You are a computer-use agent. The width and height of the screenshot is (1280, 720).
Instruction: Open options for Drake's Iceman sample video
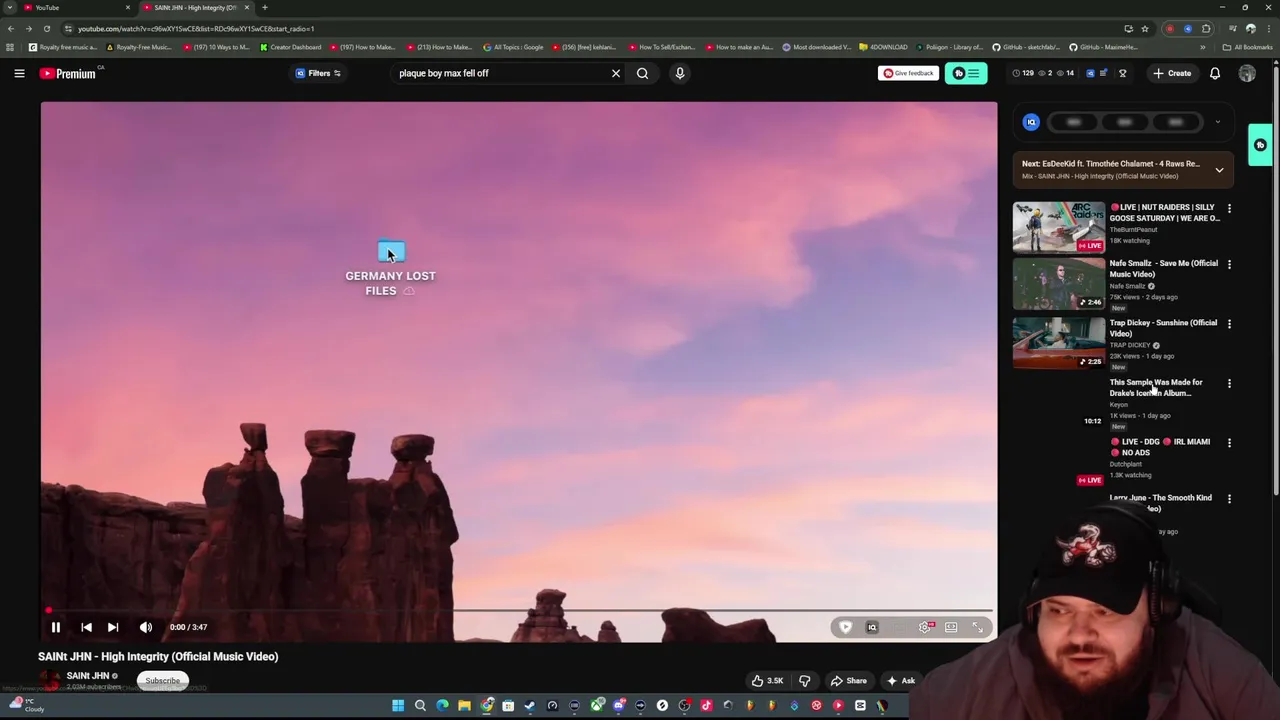(x=1229, y=383)
